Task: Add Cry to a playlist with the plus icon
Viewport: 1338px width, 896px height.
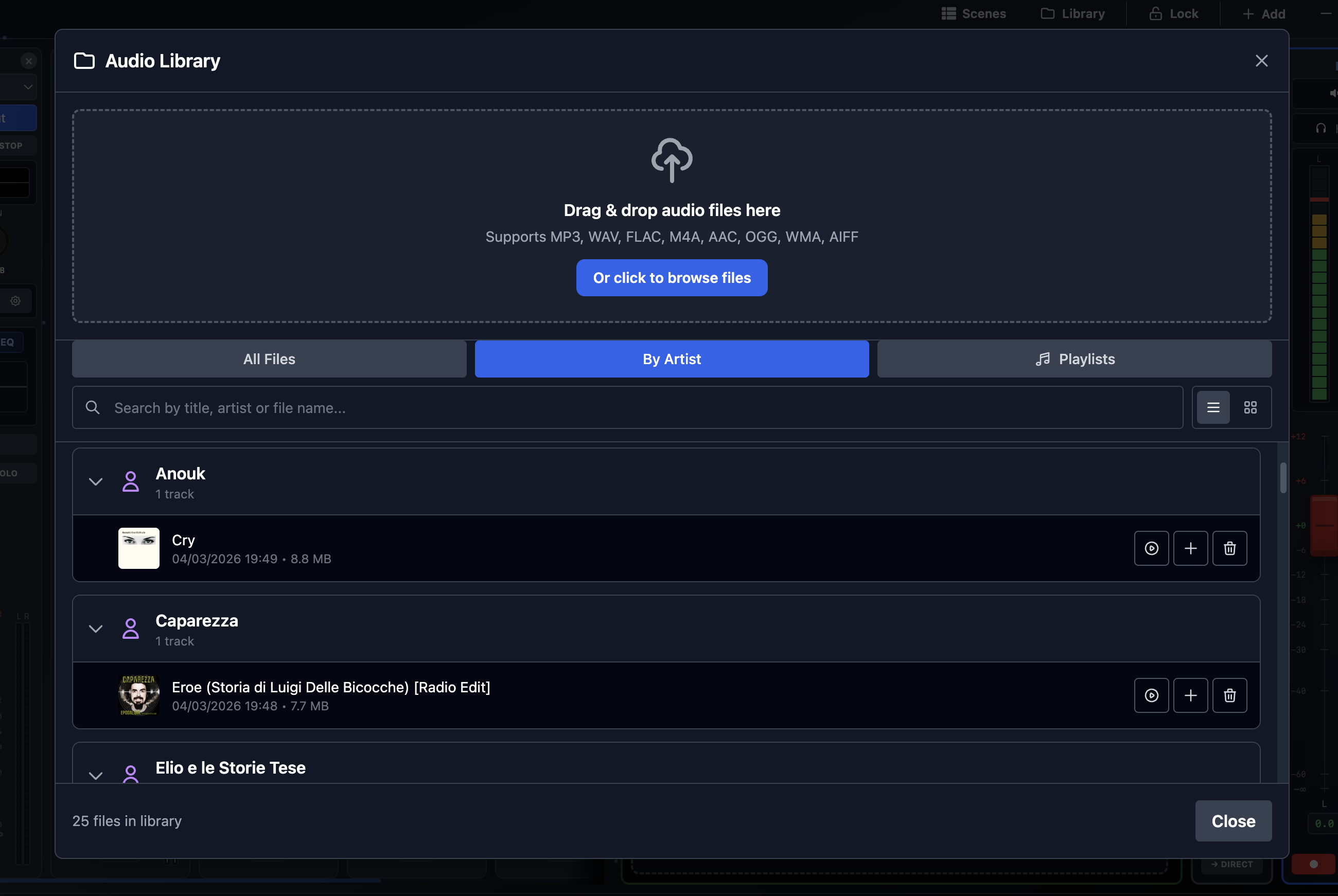Action: click(1190, 548)
